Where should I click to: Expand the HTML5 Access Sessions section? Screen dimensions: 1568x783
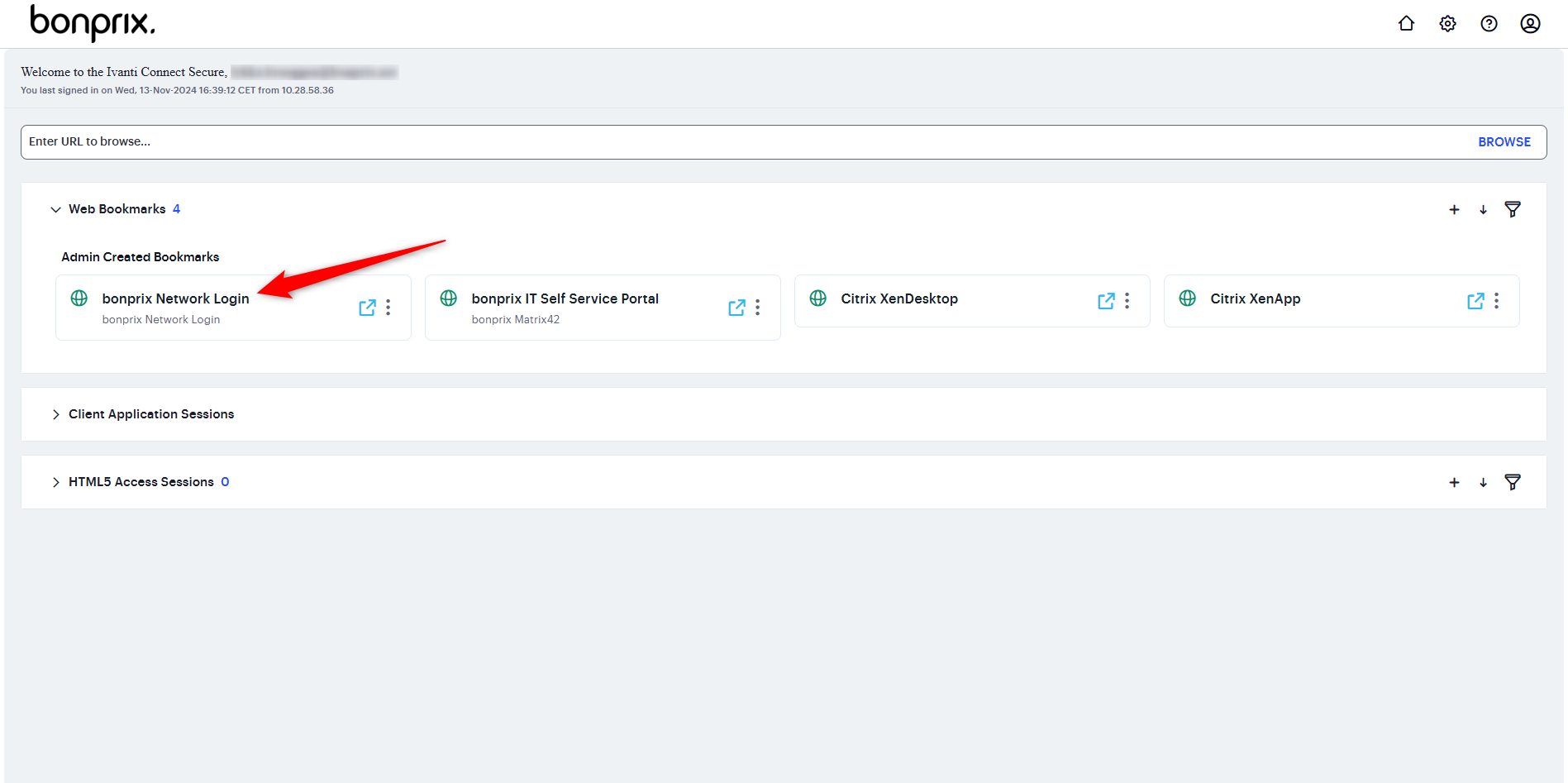pos(55,482)
